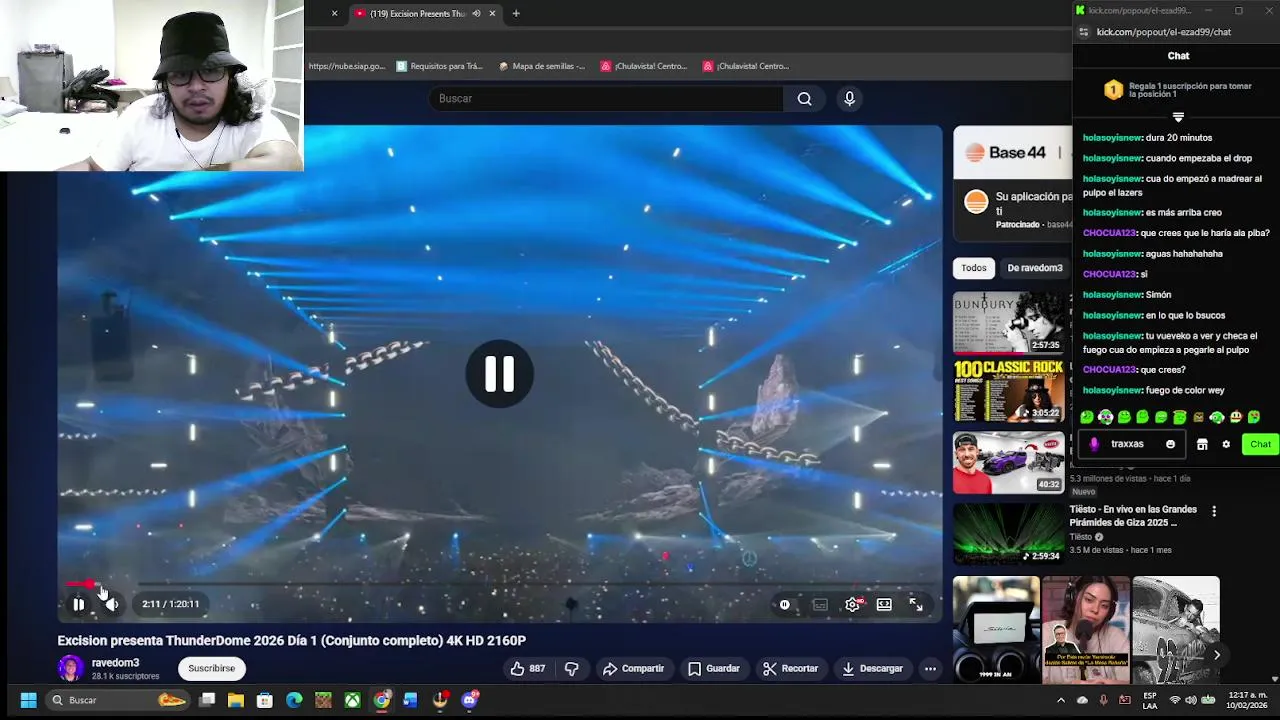The height and width of the screenshot is (720, 1280).
Task: Close the left partially hidden browser tab
Action: 334,13
